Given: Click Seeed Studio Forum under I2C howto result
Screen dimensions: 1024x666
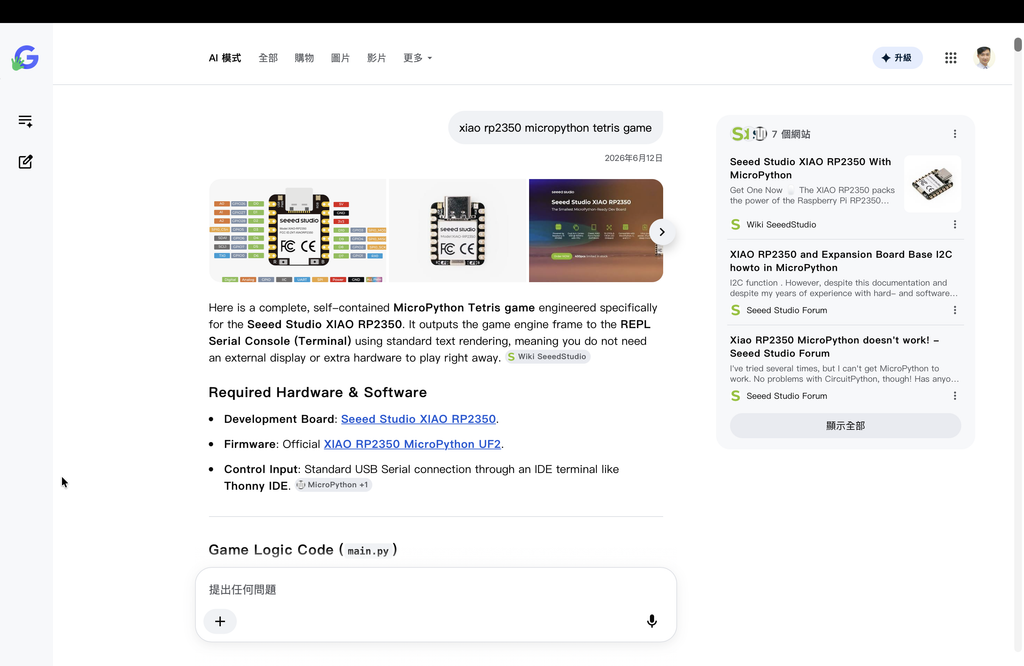Looking at the screenshot, I should (786, 310).
